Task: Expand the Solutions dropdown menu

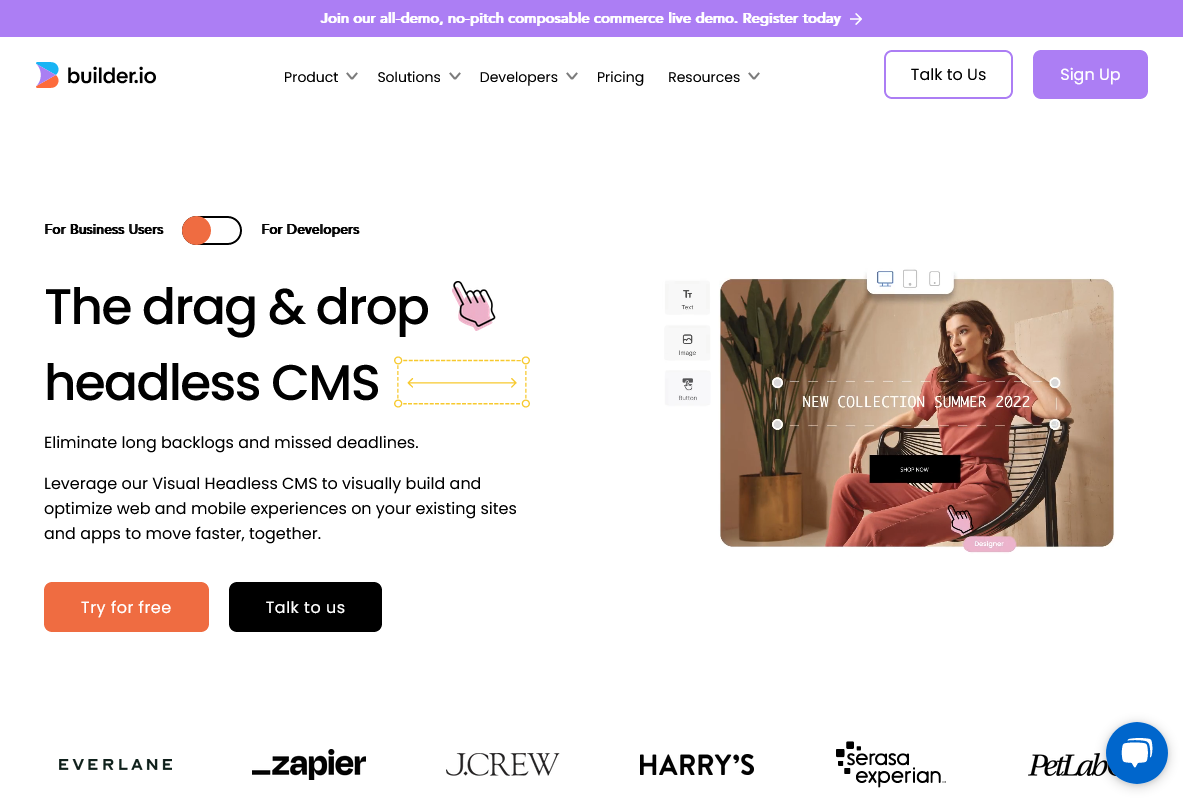Action: (419, 77)
